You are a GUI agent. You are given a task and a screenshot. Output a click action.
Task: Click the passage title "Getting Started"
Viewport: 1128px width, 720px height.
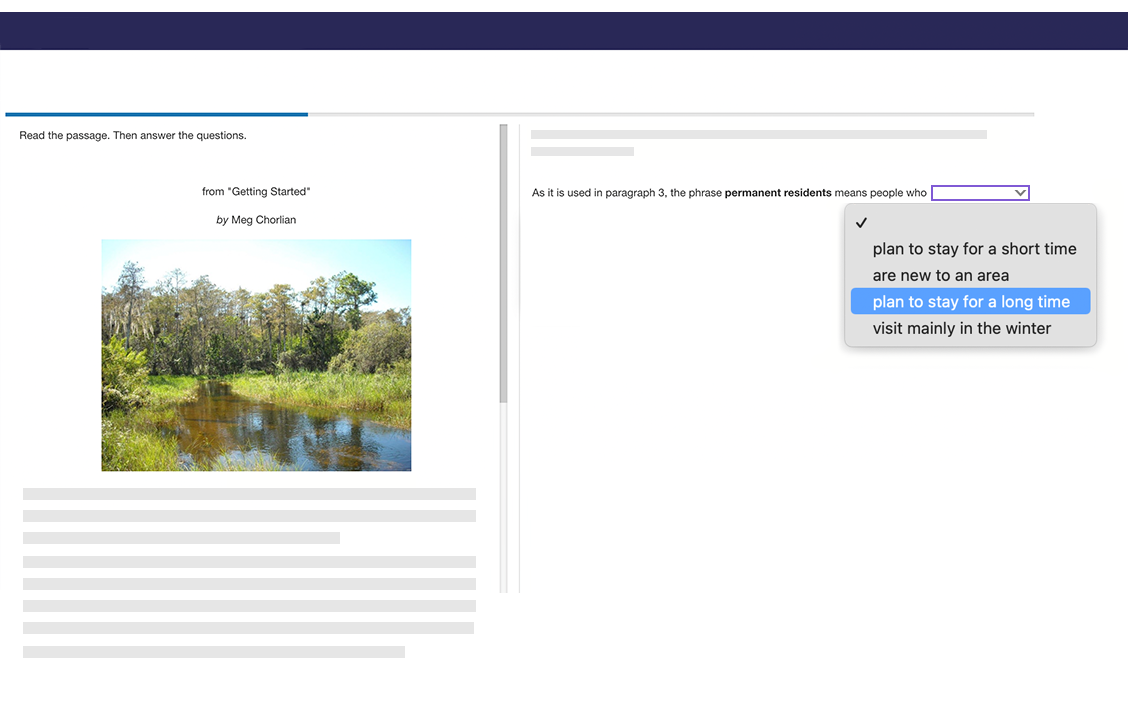(x=256, y=192)
